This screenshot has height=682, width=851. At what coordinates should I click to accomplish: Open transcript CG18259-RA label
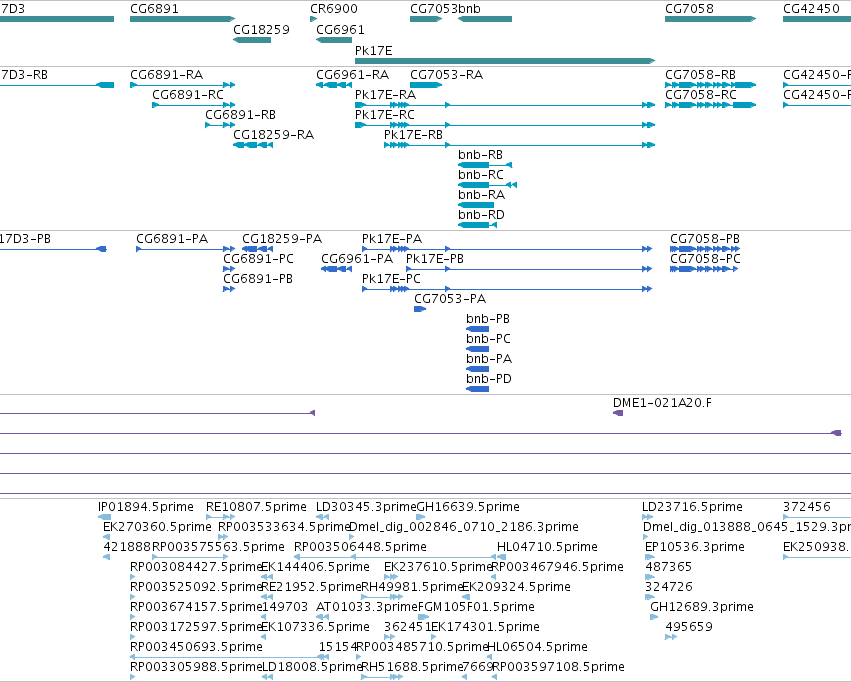tap(274, 135)
